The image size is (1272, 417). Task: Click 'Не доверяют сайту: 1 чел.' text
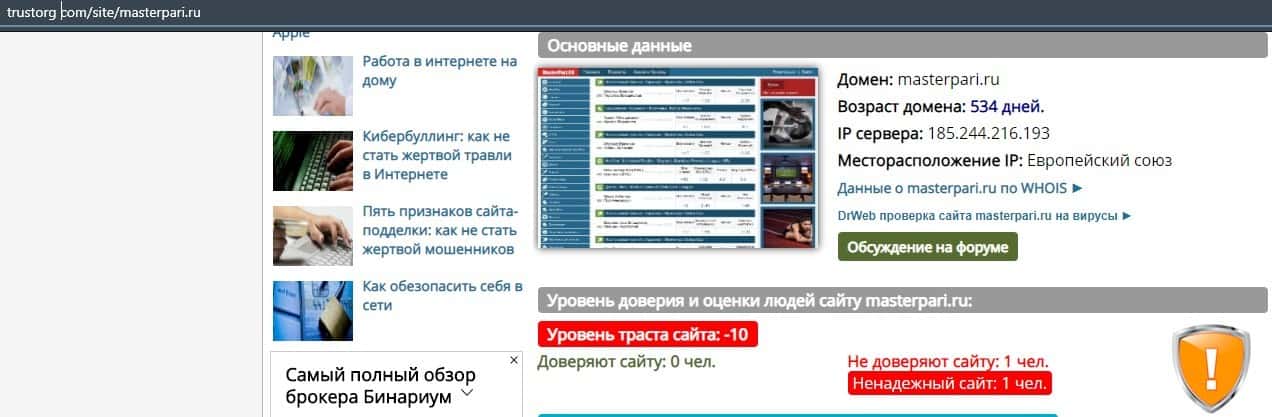coord(948,362)
